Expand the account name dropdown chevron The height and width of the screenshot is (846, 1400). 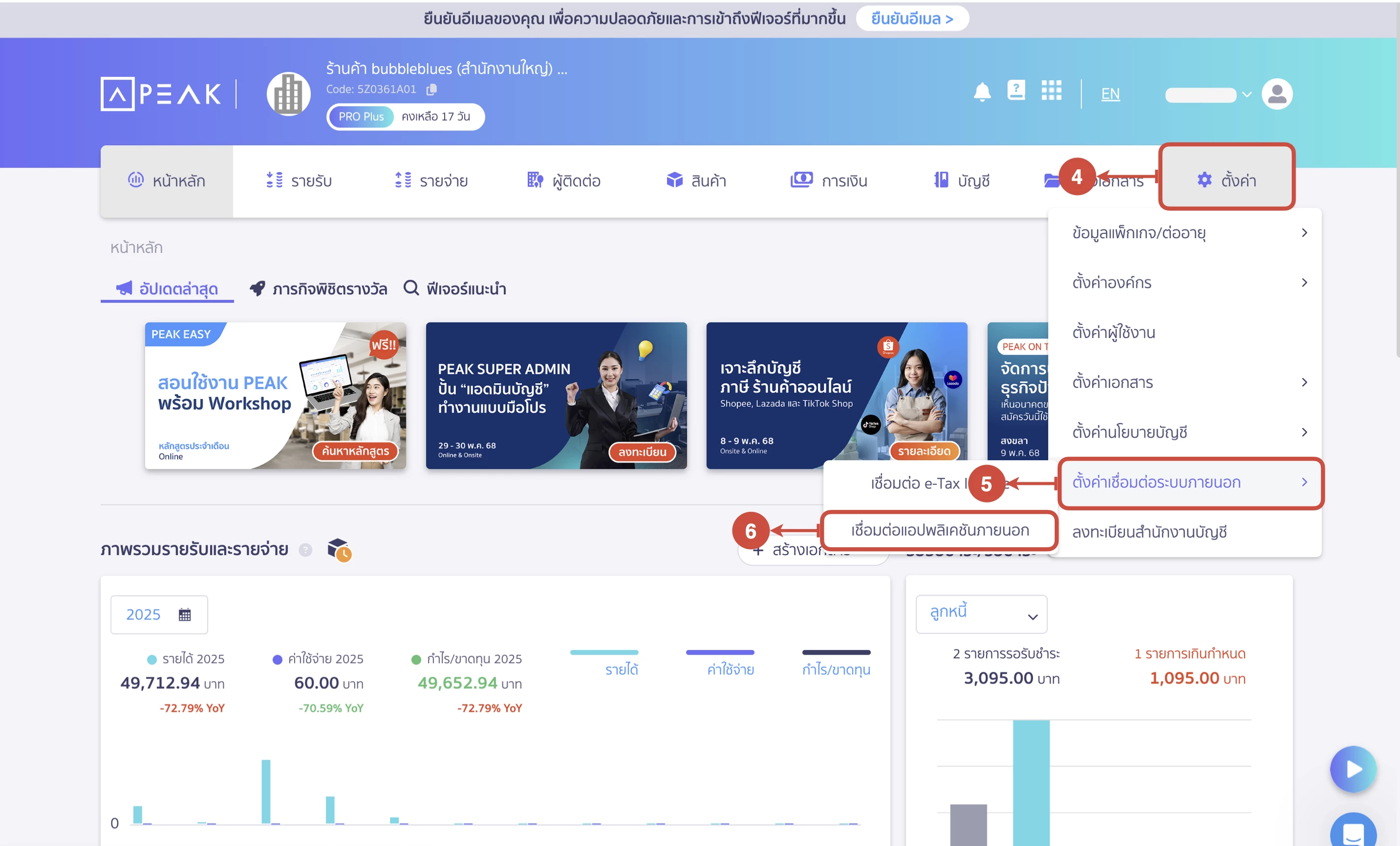pos(1247,94)
